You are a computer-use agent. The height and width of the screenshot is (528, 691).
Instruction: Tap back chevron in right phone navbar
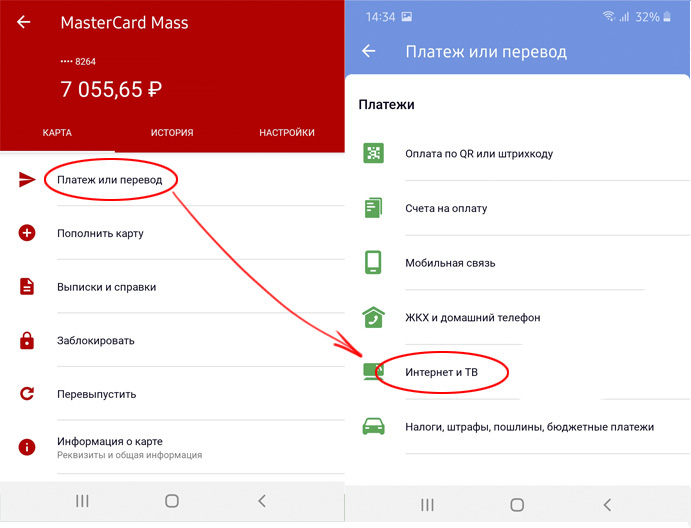607,505
